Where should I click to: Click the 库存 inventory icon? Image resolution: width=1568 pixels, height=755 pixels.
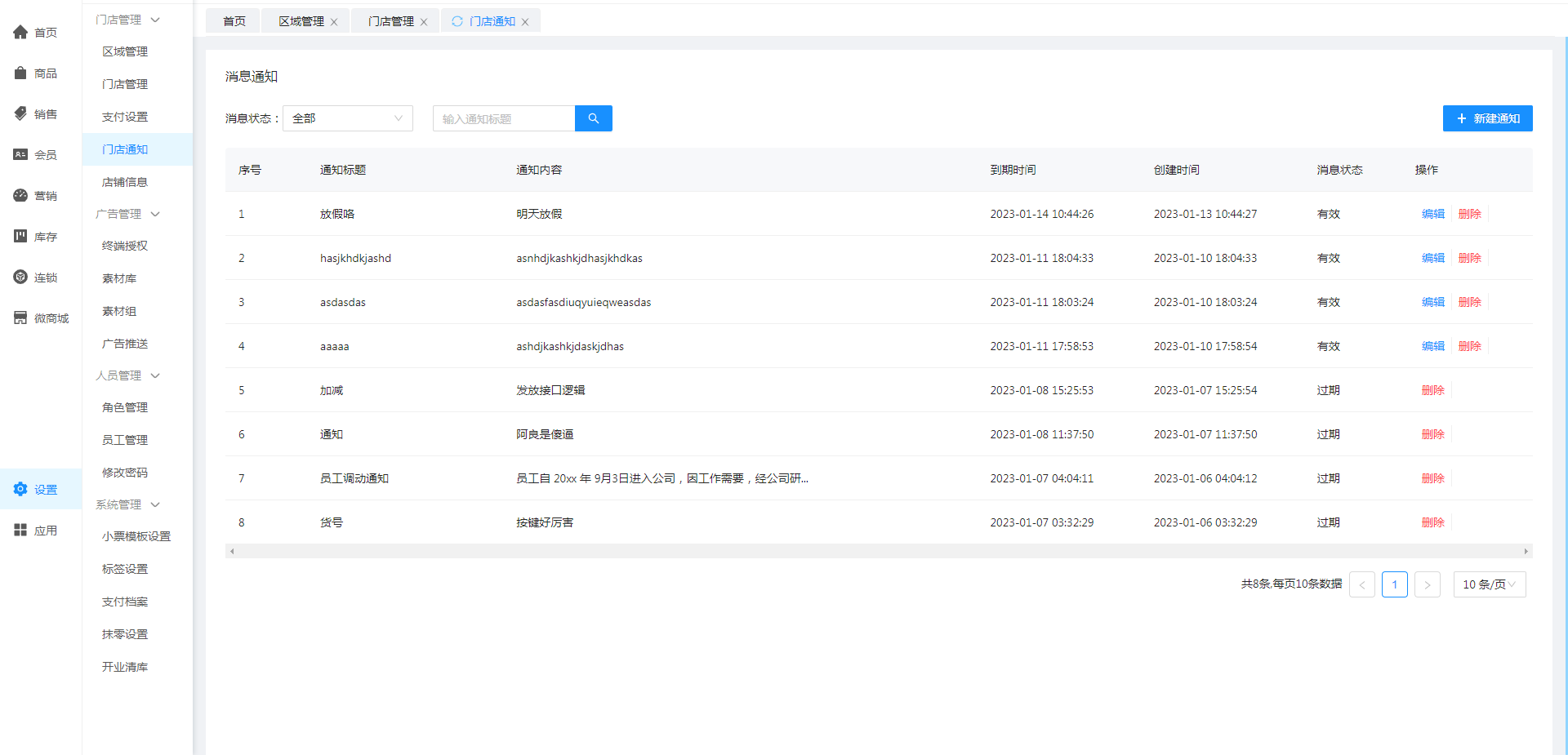(x=20, y=237)
